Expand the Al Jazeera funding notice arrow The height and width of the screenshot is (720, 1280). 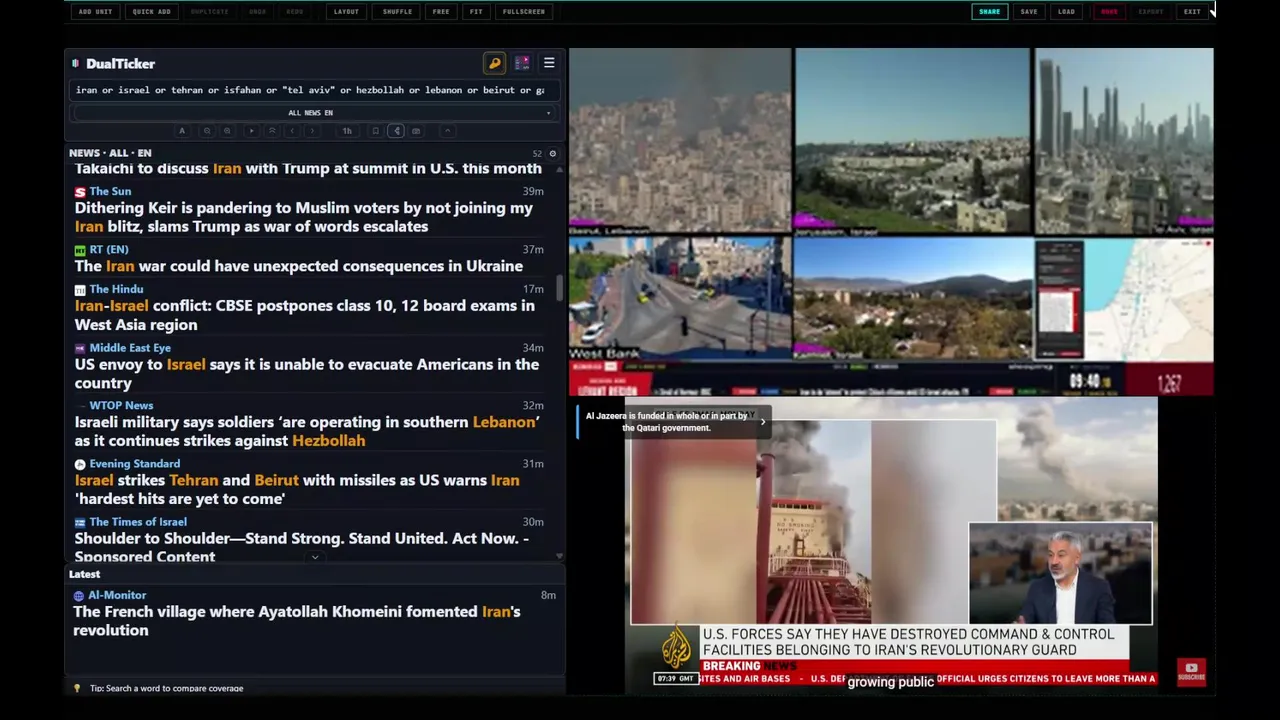click(x=762, y=422)
